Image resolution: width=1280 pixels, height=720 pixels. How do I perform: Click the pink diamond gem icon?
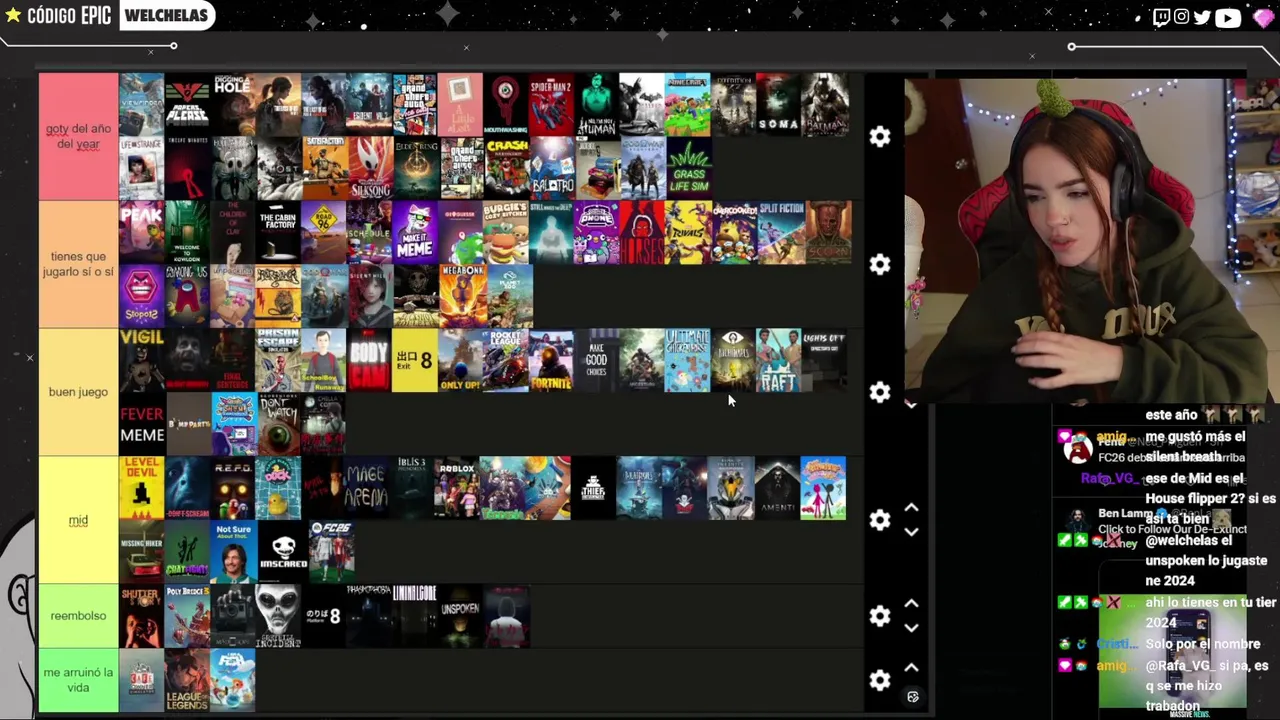click(1263, 17)
